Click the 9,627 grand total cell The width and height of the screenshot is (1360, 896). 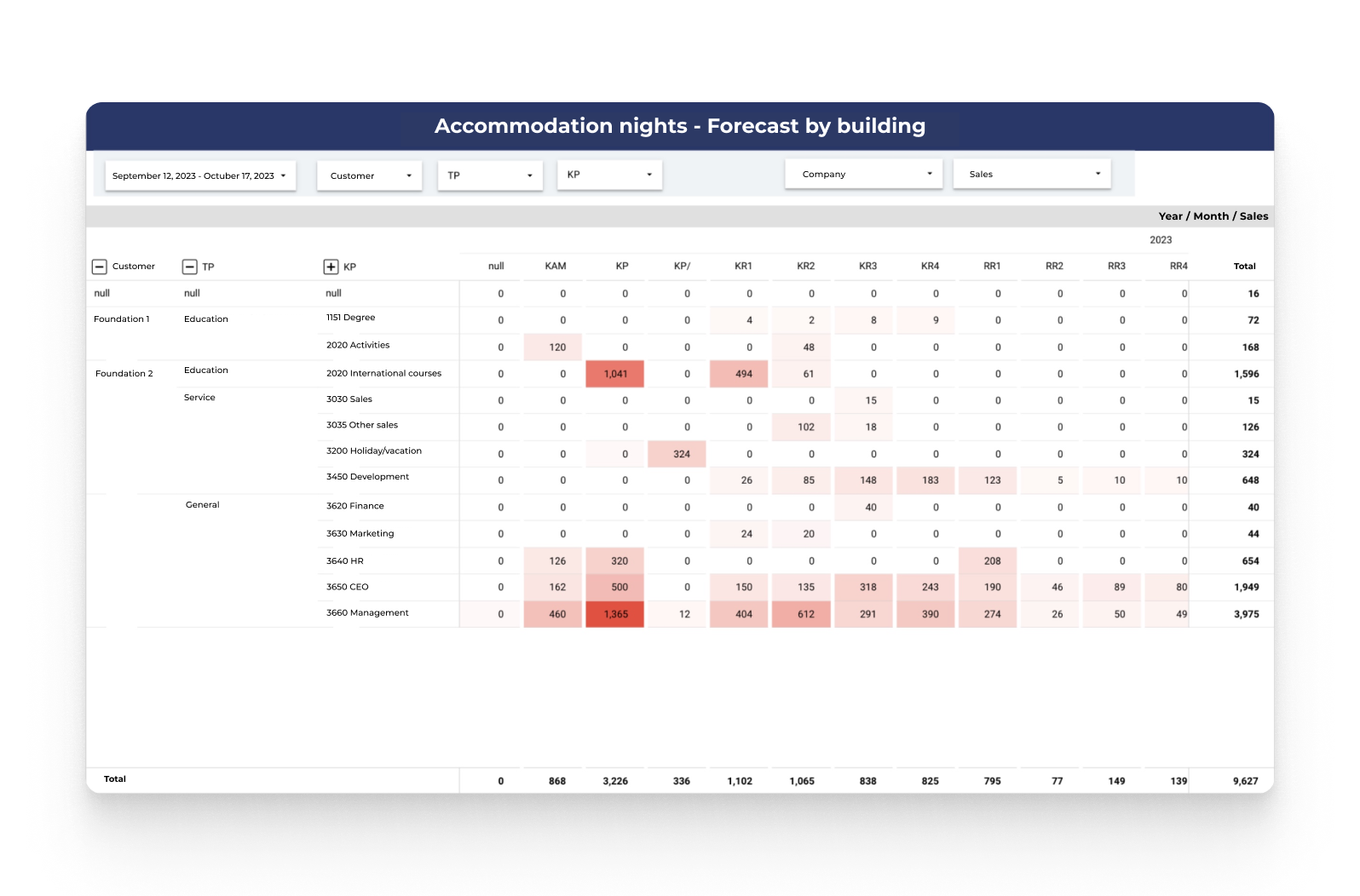point(1245,781)
